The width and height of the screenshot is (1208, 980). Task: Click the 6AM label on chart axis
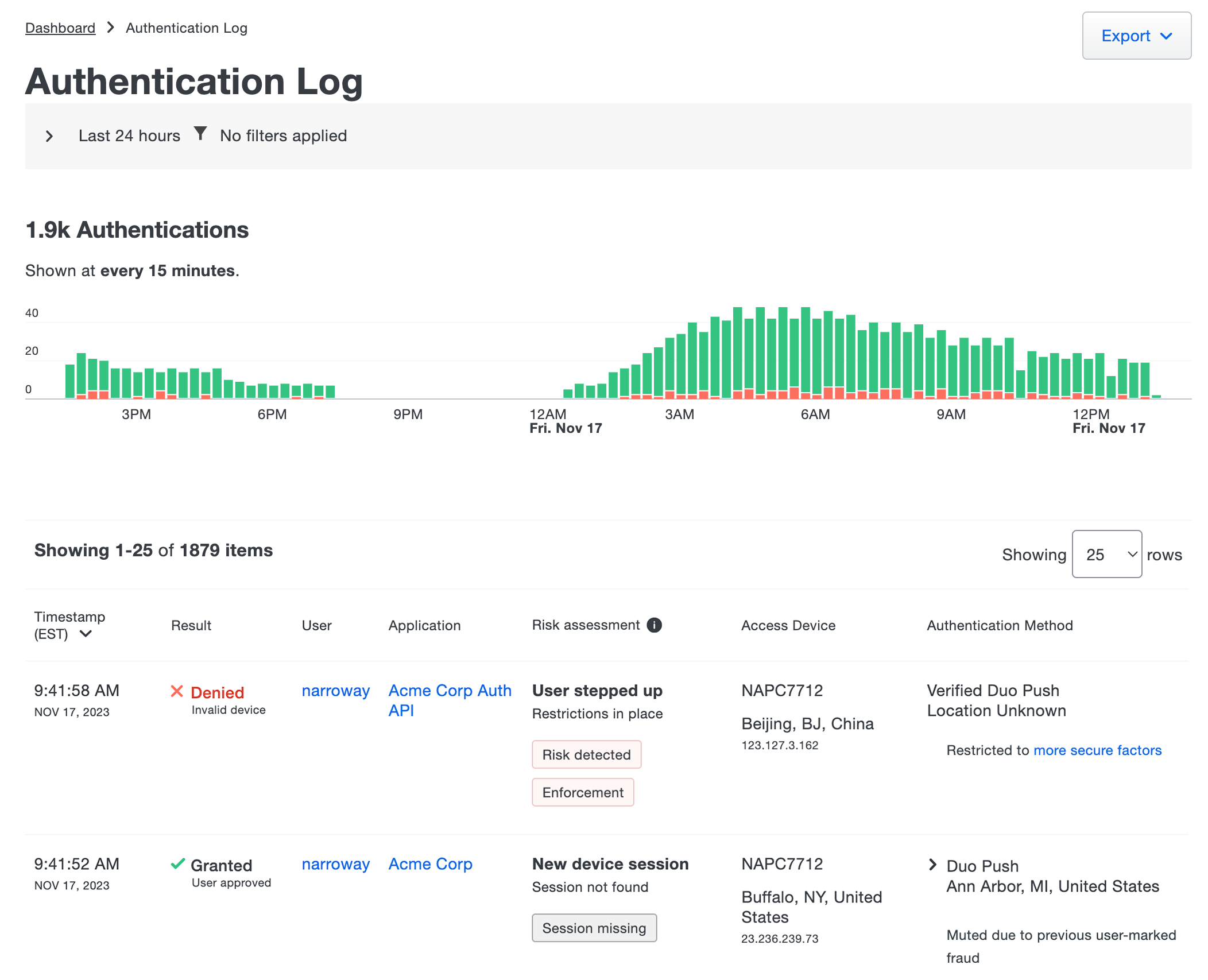(x=815, y=414)
